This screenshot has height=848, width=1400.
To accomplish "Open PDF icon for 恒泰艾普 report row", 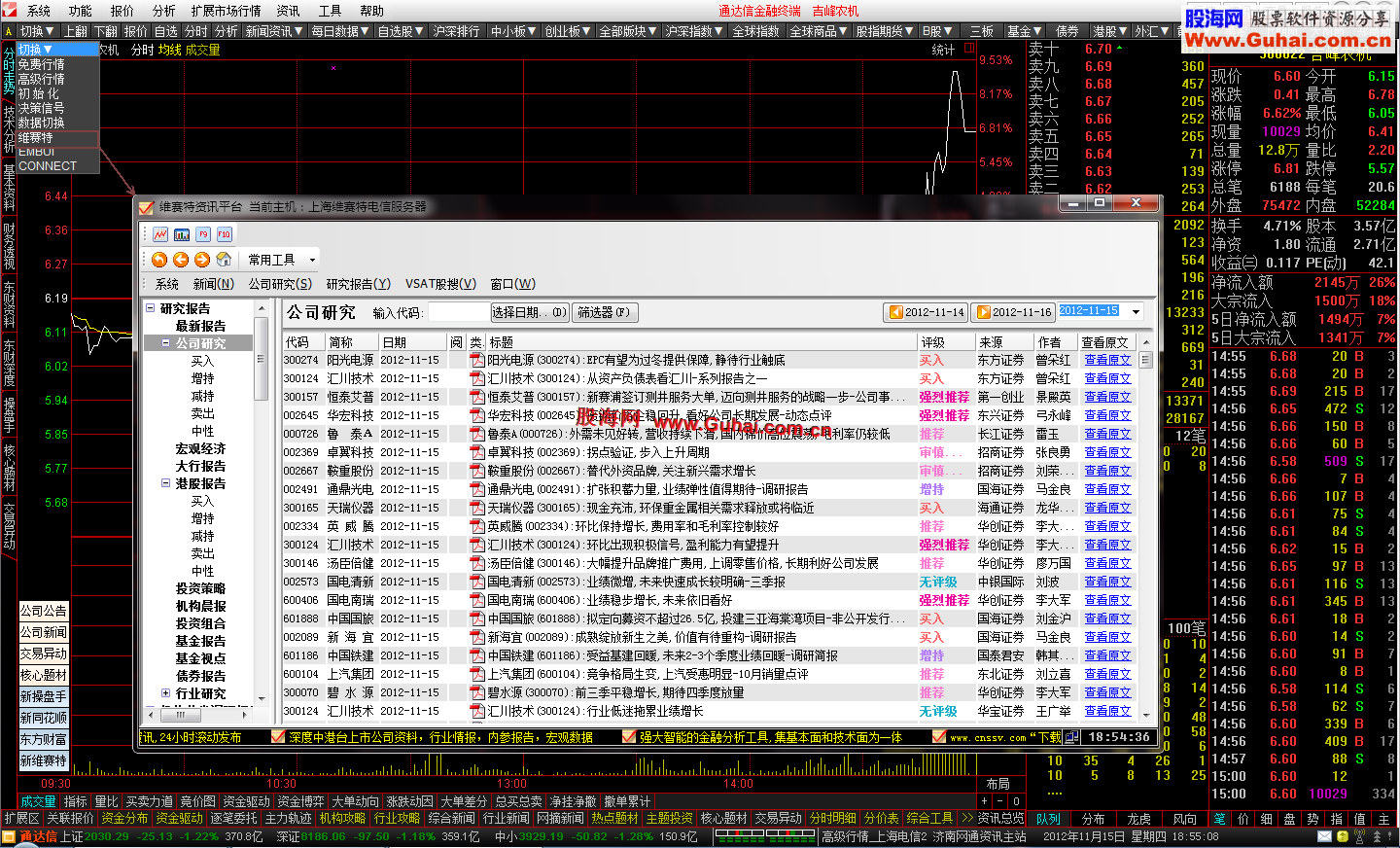I will (x=476, y=397).
